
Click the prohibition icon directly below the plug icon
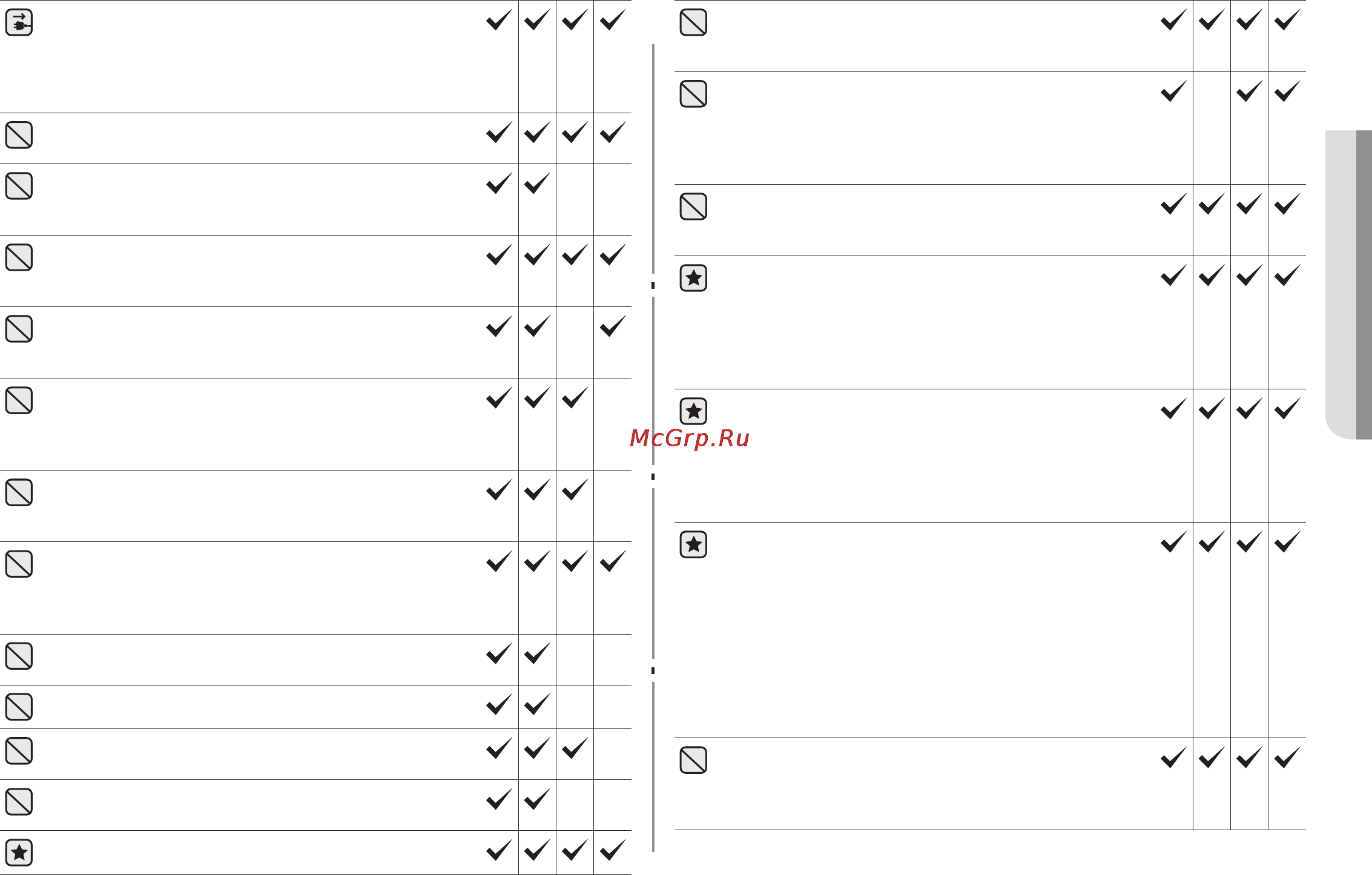point(19,135)
